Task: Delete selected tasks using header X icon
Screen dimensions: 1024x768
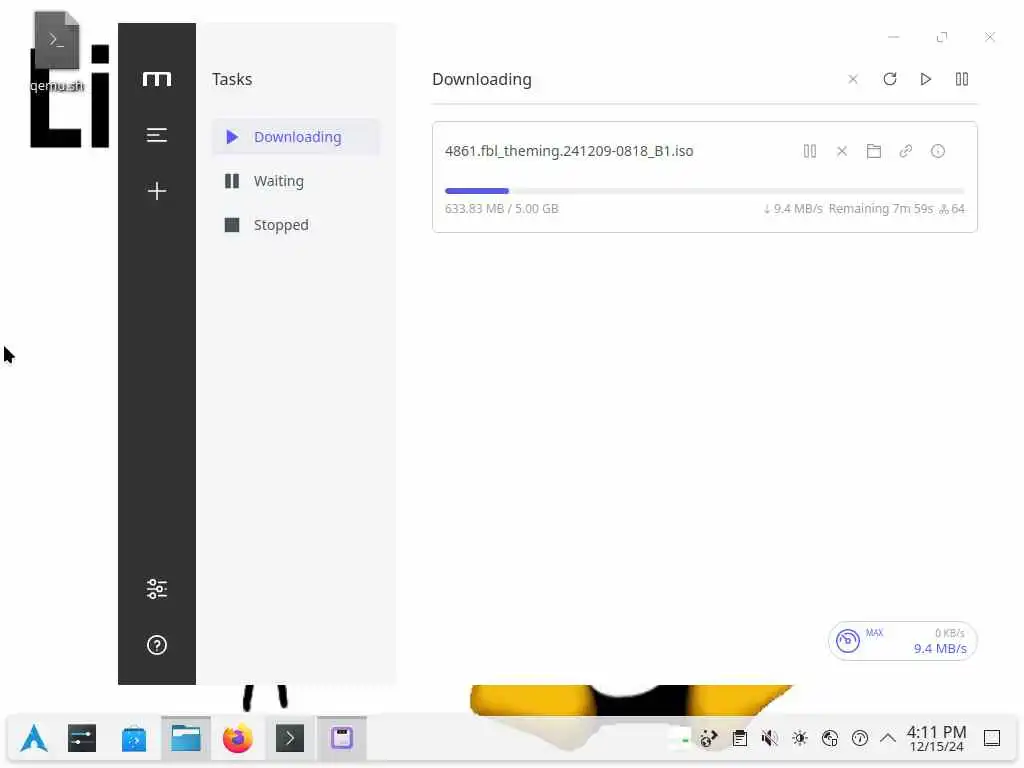Action: pyautogui.click(x=853, y=80)
